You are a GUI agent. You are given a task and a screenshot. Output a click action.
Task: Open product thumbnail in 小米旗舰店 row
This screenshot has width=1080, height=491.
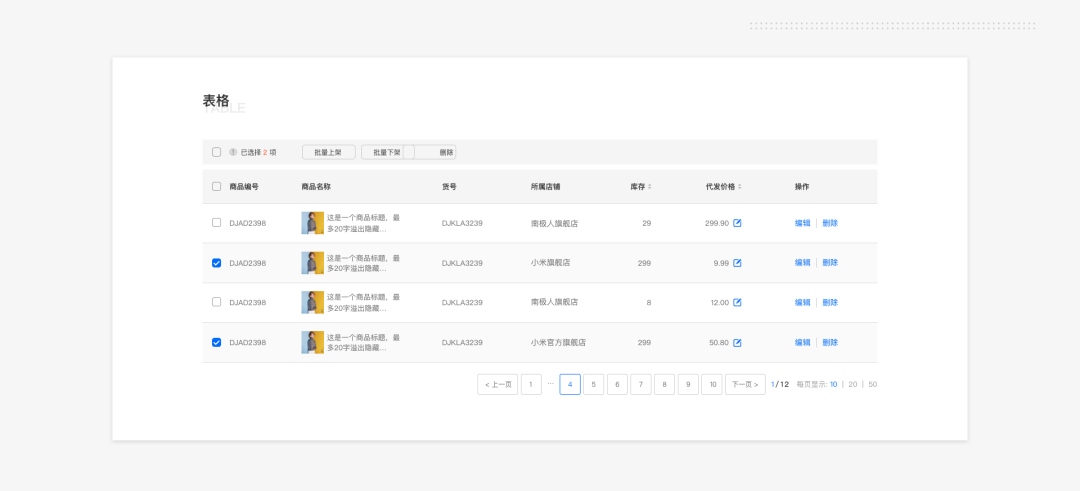coord(313,263)
